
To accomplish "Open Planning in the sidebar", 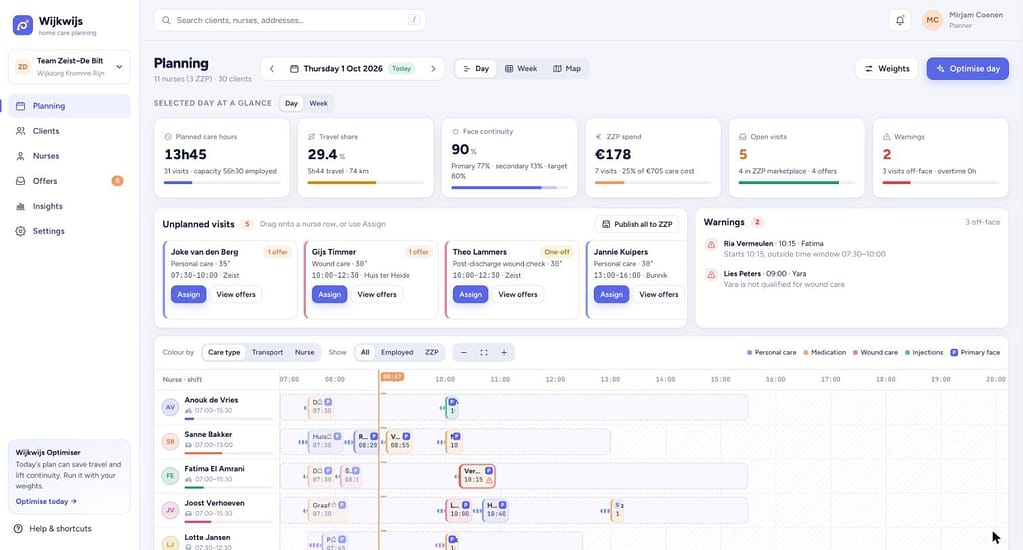I will pyautogui.click(x=69, y=106).
